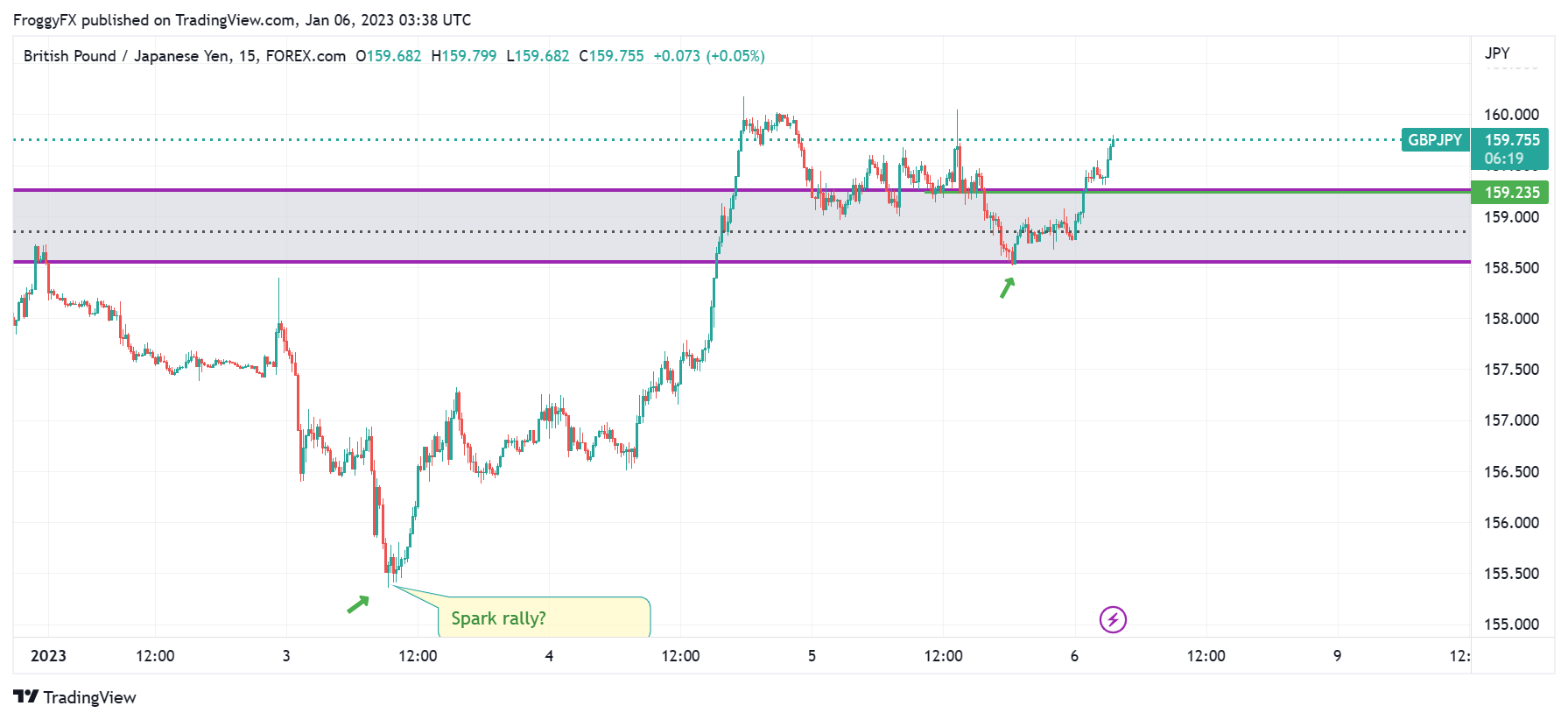Image resolution: width=1568 pixels, height=720 pixels.
Task: Click the 156.000 price axis label
Action: point(1511,523)
